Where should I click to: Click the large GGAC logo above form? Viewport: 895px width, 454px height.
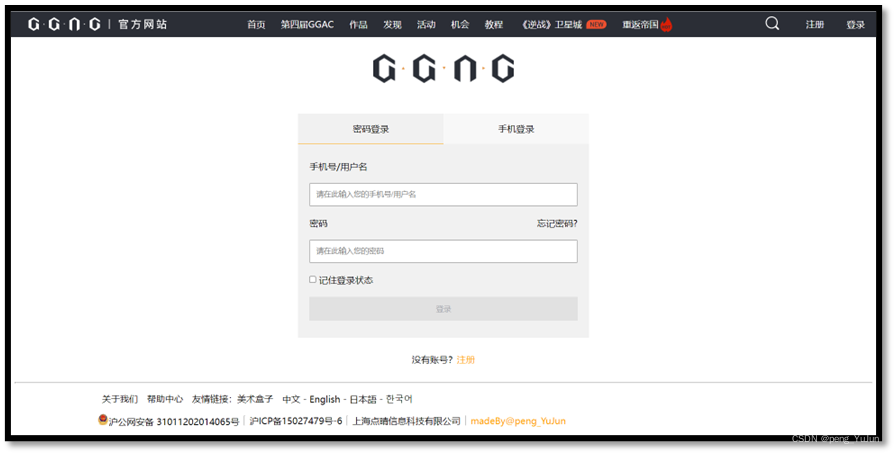tap(444, 69)
